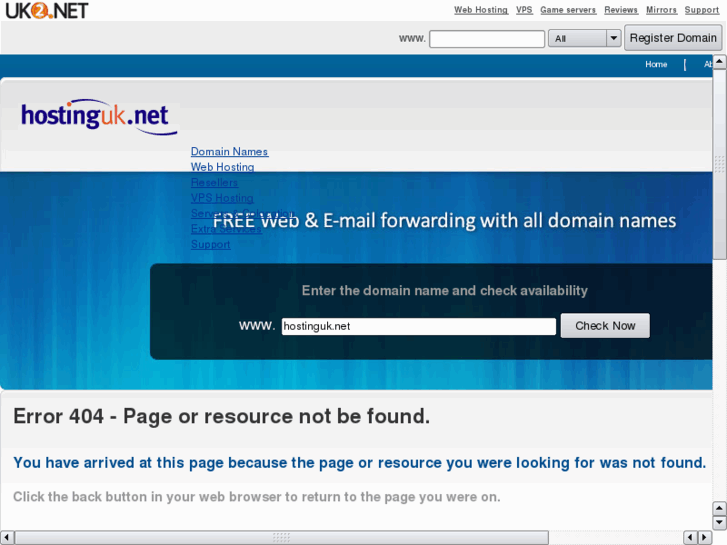Open the Web Hosting menu link under logo
Screen dimensions: 727x545
tap(223, 167)
